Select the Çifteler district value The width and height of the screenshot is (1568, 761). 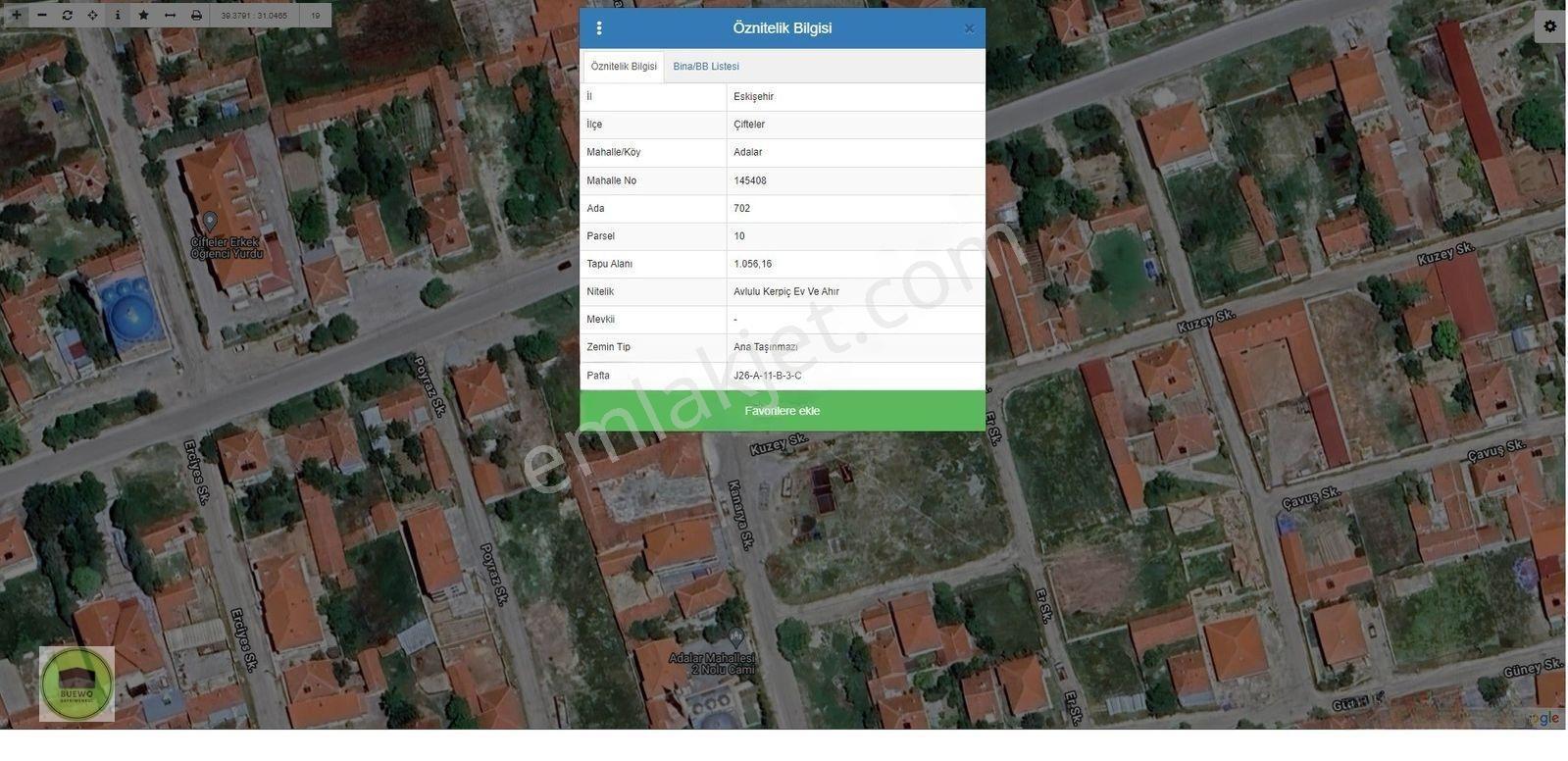pos(856,125)
